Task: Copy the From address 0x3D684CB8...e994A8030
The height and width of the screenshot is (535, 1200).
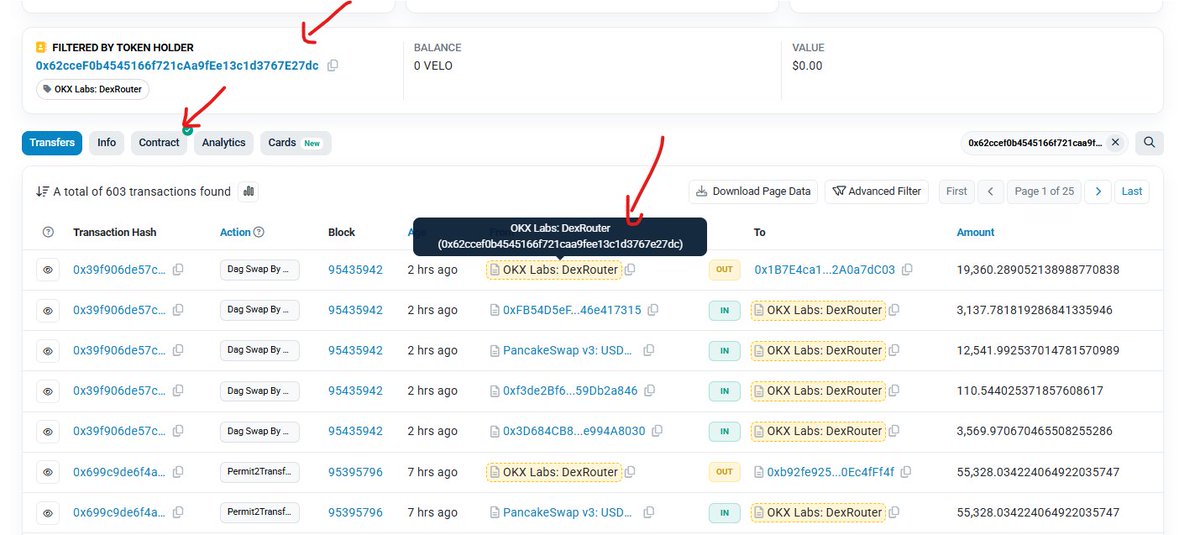Action: click(x=657, y=431)
